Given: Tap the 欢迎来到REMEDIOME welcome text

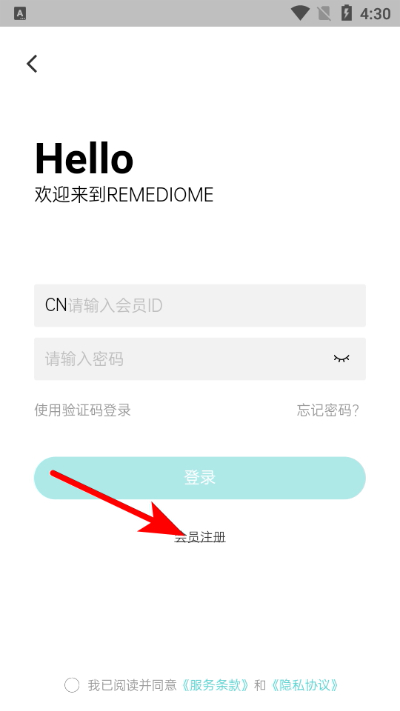Looking at the screenshot, I should (x=124, y=195).
